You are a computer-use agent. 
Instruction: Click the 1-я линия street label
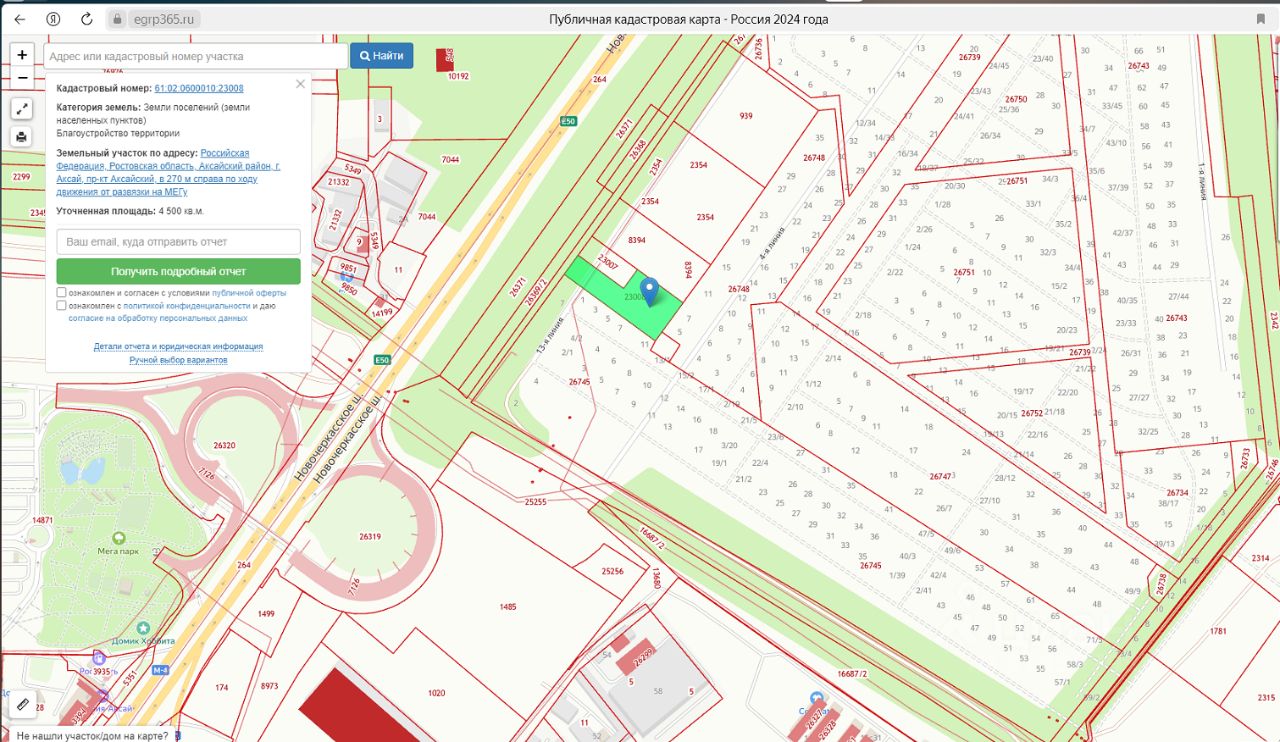click(1201, 182)
